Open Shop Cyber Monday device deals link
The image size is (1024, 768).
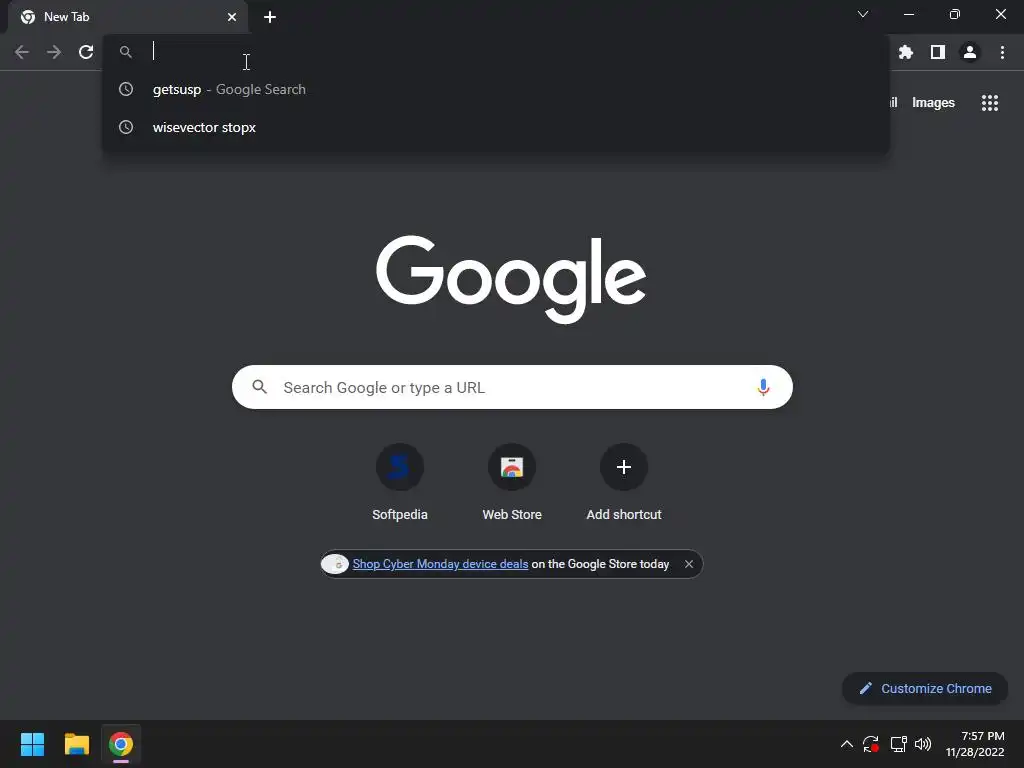(x=440, y=564)
